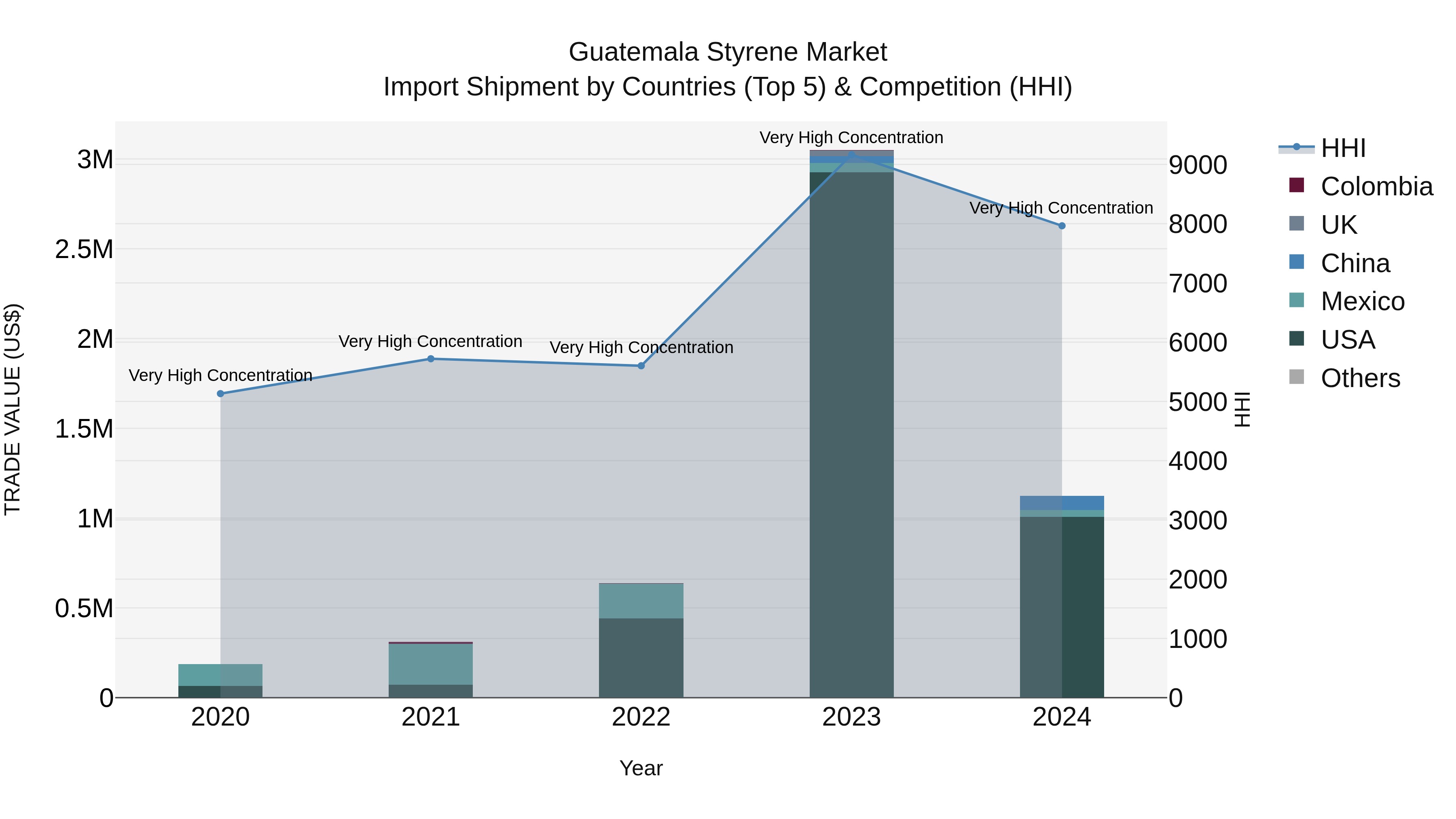Click the USA bar segment for 2023
The width and height of the screenshot is (1456, 819).
coord(852,435)
